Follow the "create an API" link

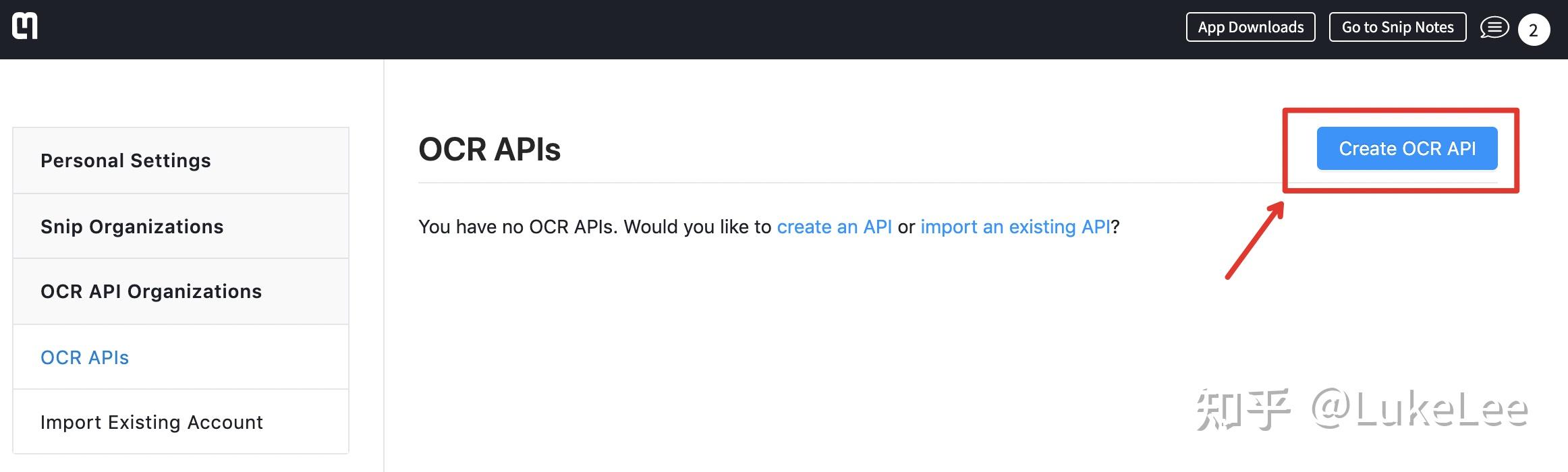(834, 227)
